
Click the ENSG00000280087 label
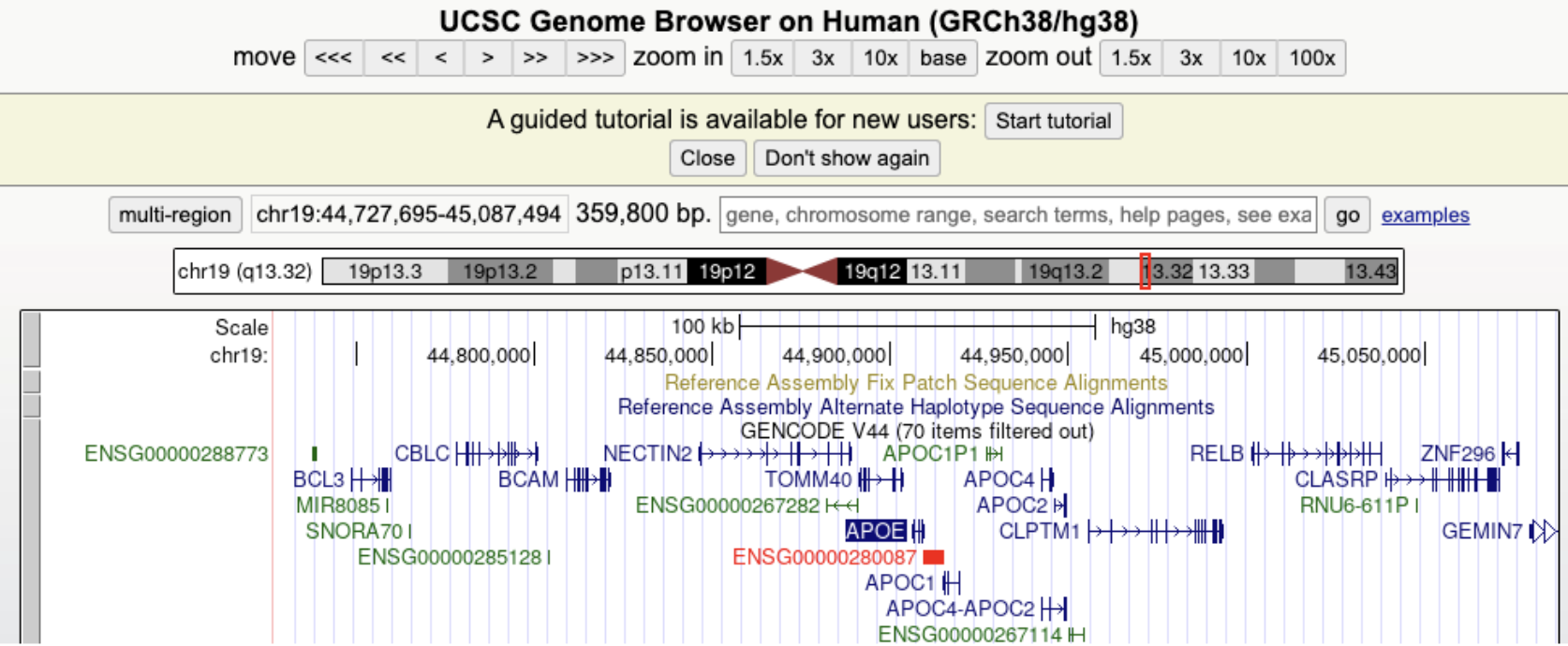[824, 557]
